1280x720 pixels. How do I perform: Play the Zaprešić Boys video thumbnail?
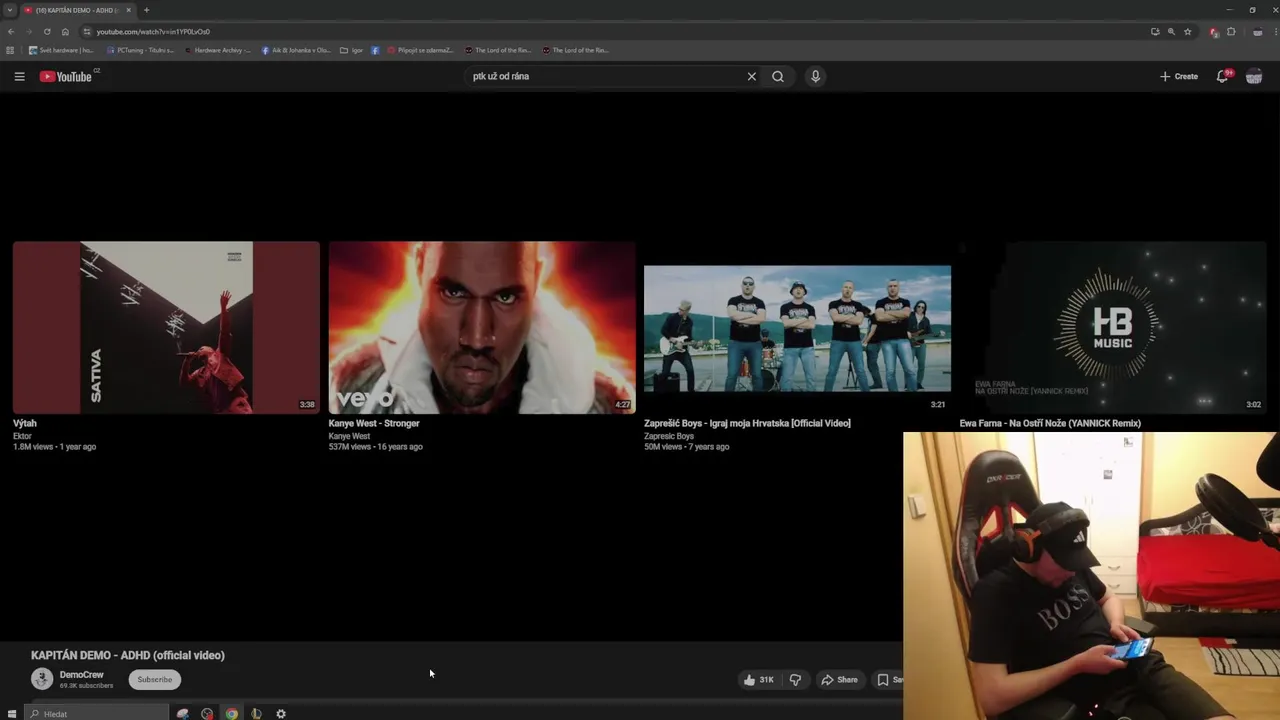click(x=797, y=327)
